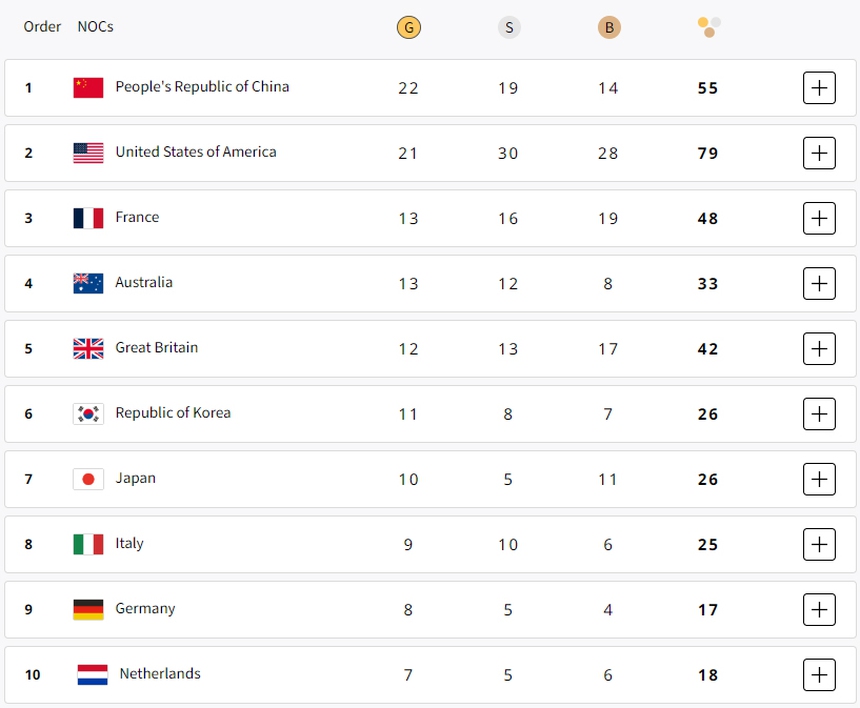Screen dimensions: 860x708
Task: Click Australia's total medal count of 33
Action: [707, 283]
